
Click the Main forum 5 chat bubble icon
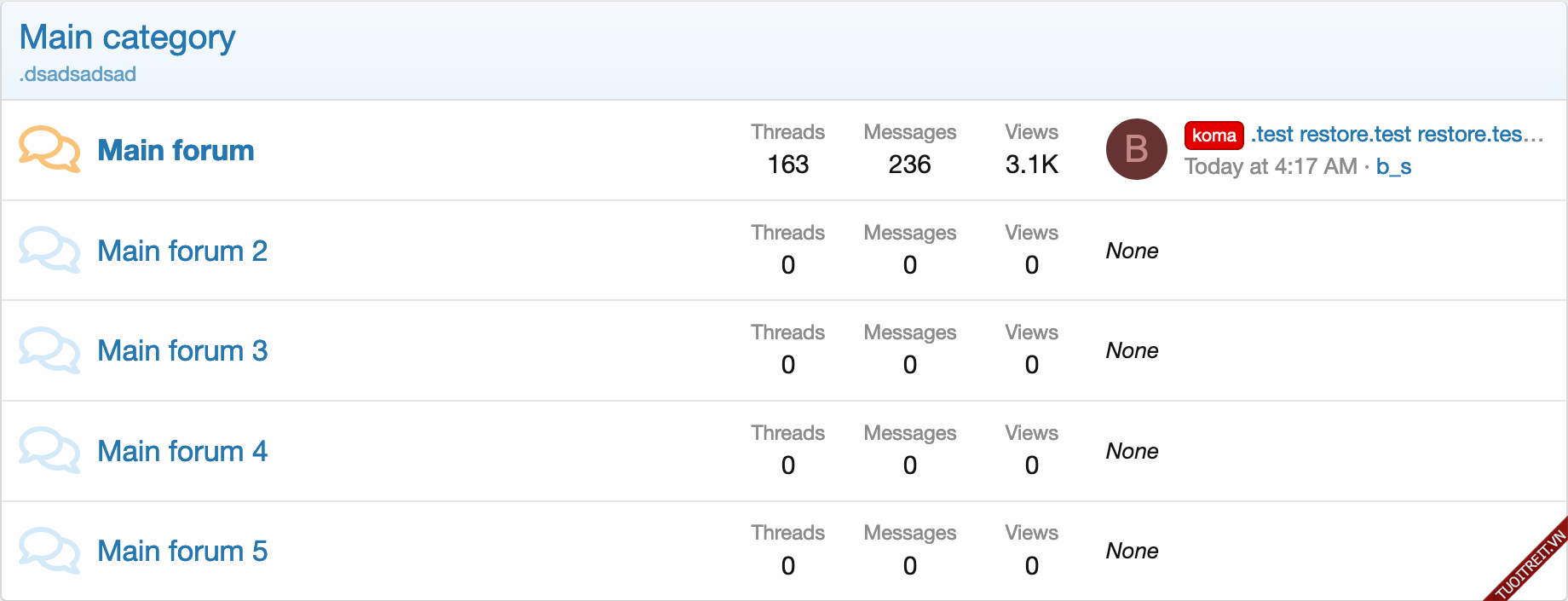[49, 551]
